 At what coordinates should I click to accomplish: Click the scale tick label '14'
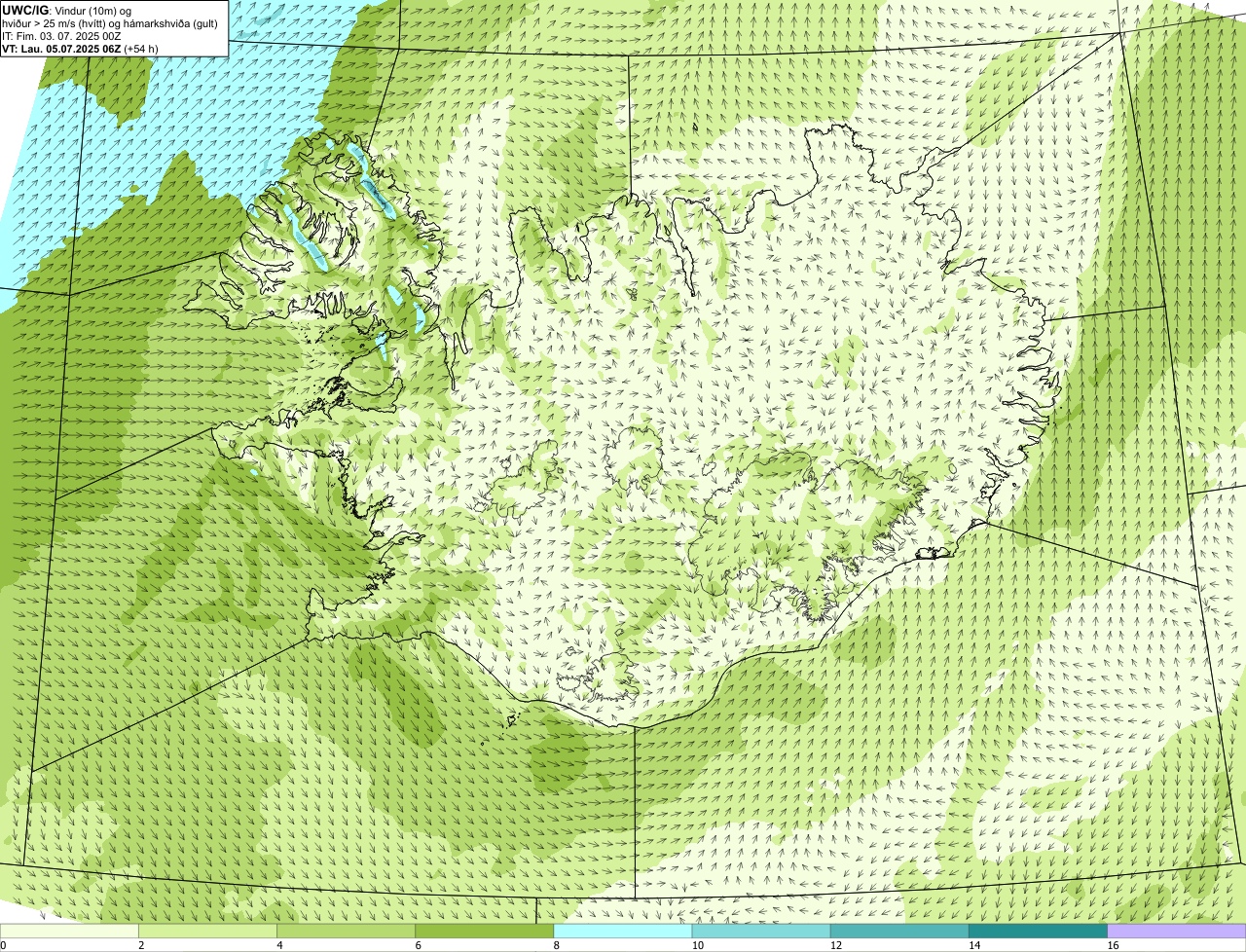[973, 945]
